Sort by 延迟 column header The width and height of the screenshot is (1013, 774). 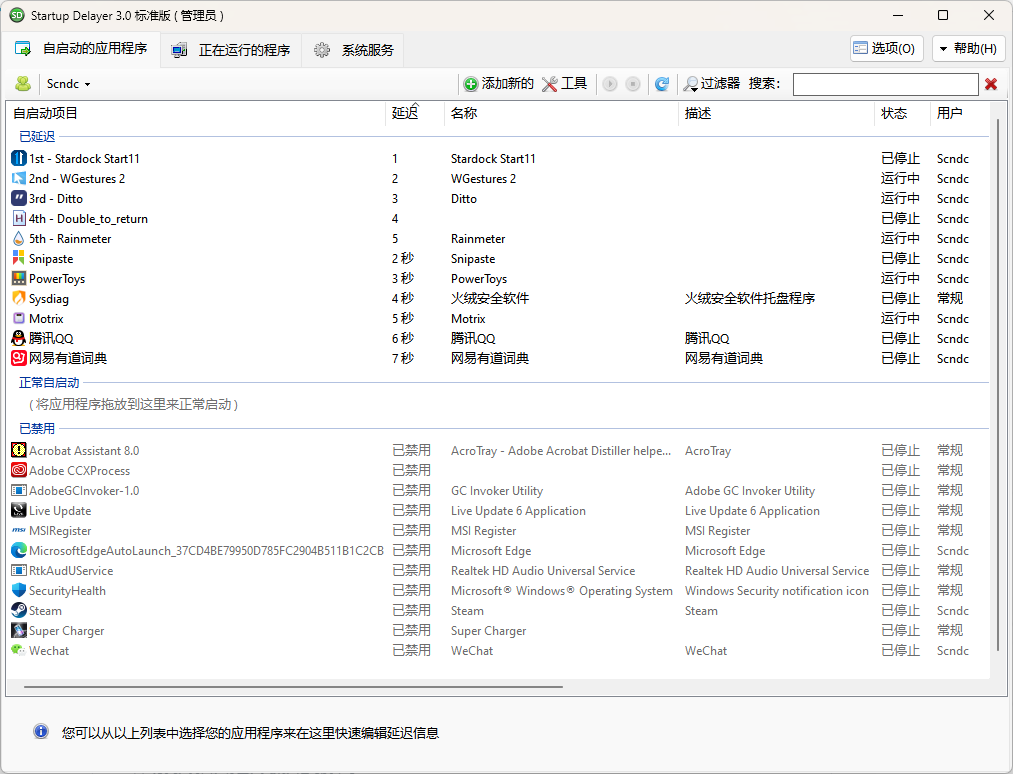(x=414, y=113)
